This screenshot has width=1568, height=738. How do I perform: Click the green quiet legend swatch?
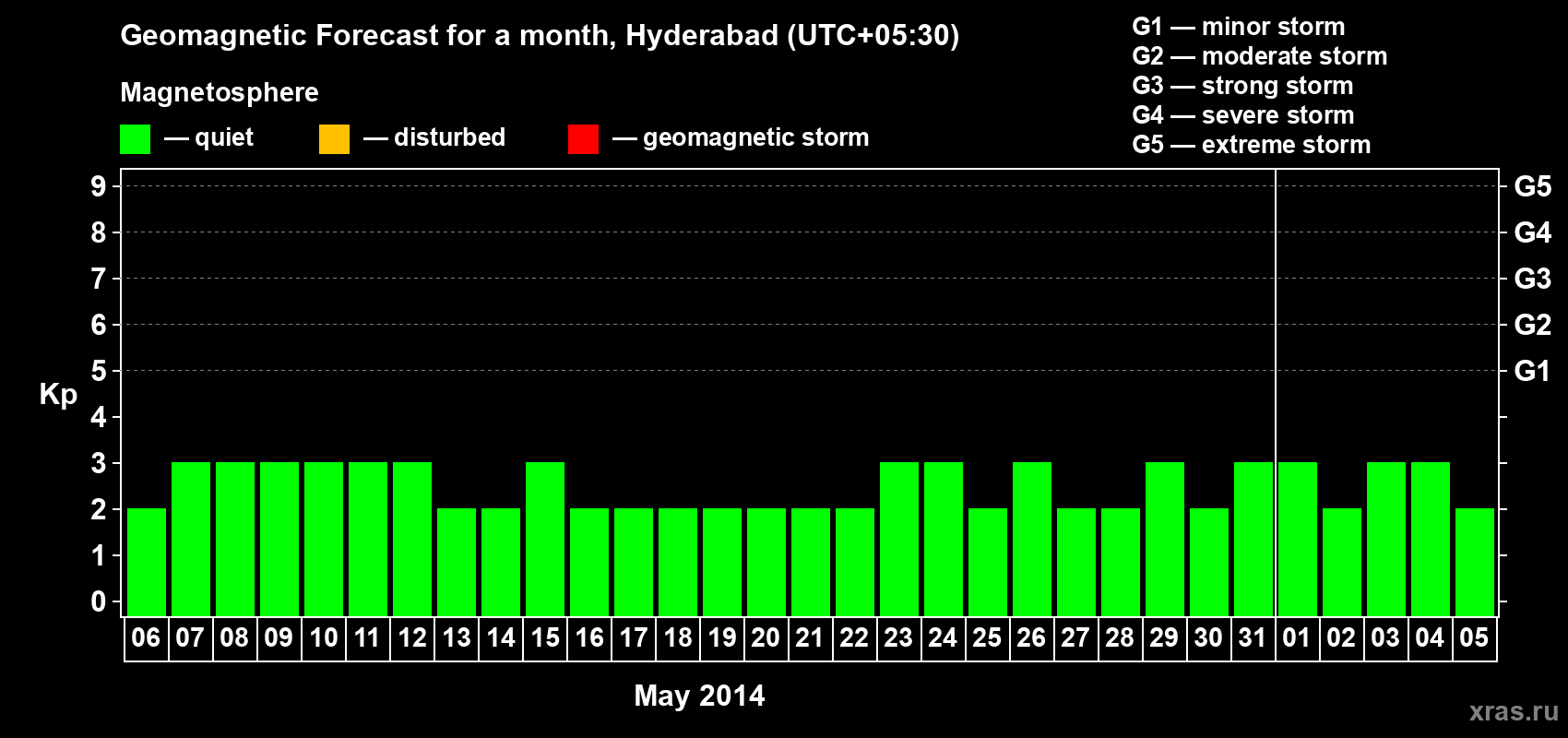tap(135, 139)
